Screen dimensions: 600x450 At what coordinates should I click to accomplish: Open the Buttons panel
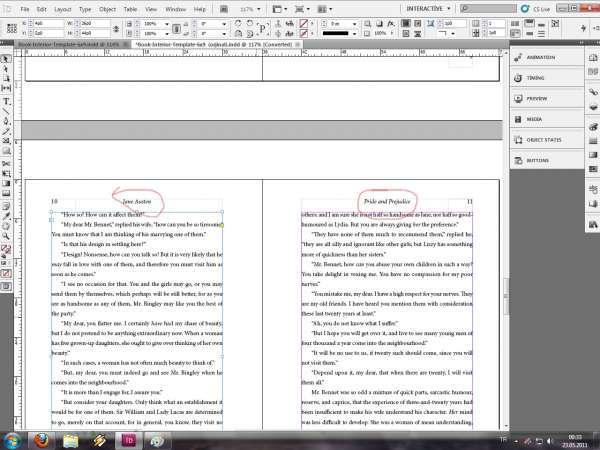click(x=547, y=161)
